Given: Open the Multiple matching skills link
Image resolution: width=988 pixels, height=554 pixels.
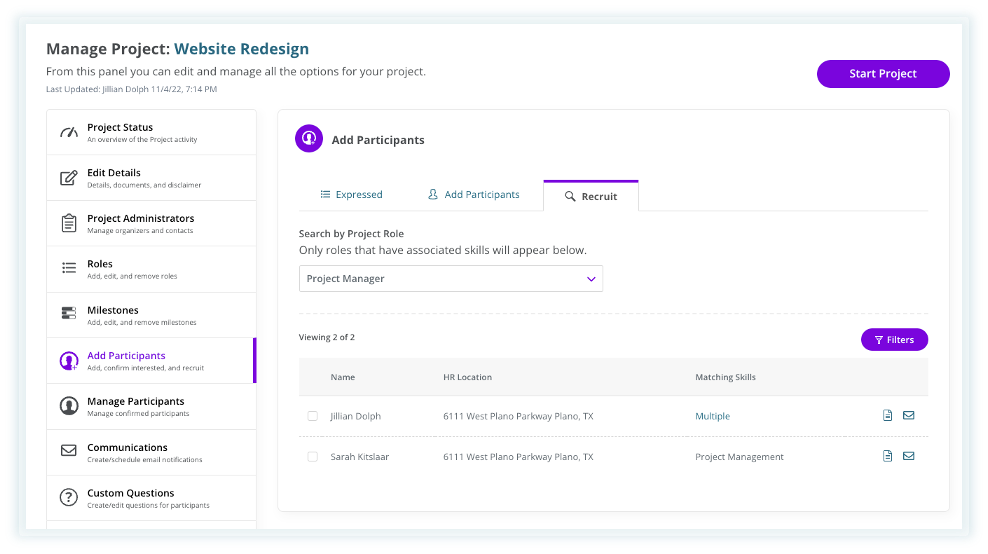Looking at the screenshot, I should (712, 416).
